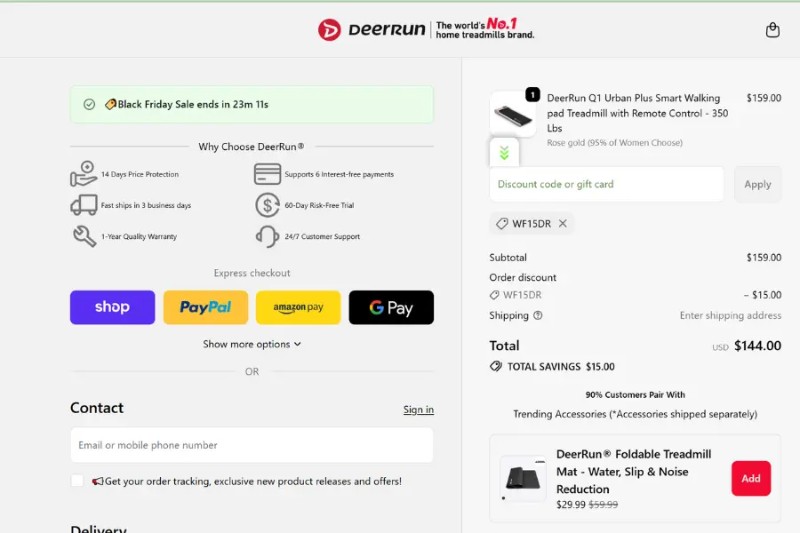Click the Black Friday Sale countdown text
This screenshot has width=800, height=533.
[193, 105]
